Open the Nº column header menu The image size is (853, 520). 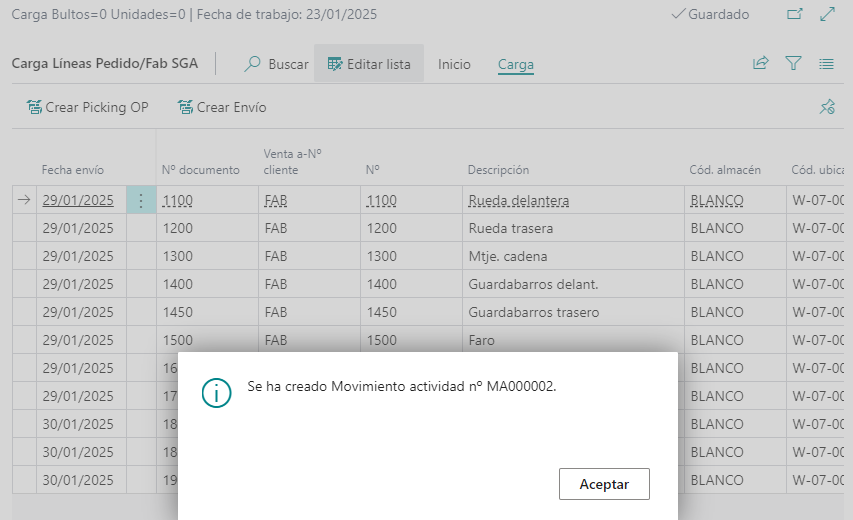click(373, 170)
